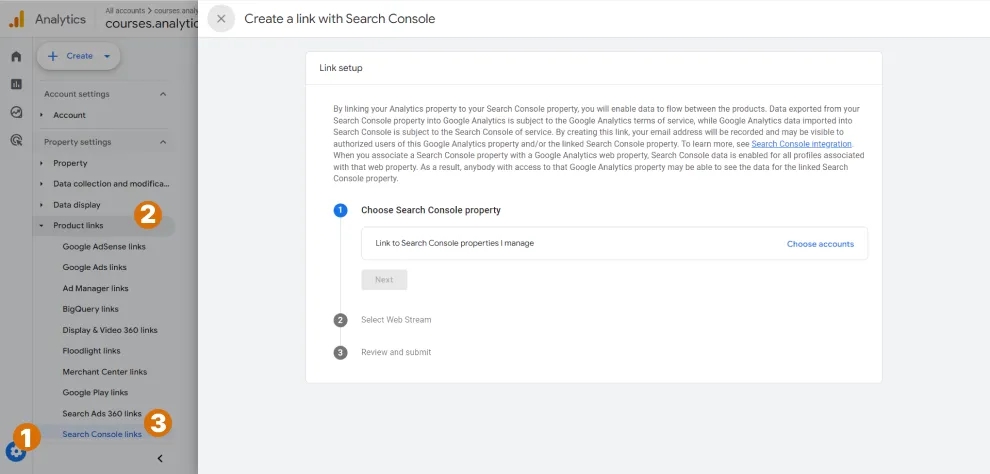Open Search Console links item
Viewport: 990px width, 474px height.
(102, 434)
